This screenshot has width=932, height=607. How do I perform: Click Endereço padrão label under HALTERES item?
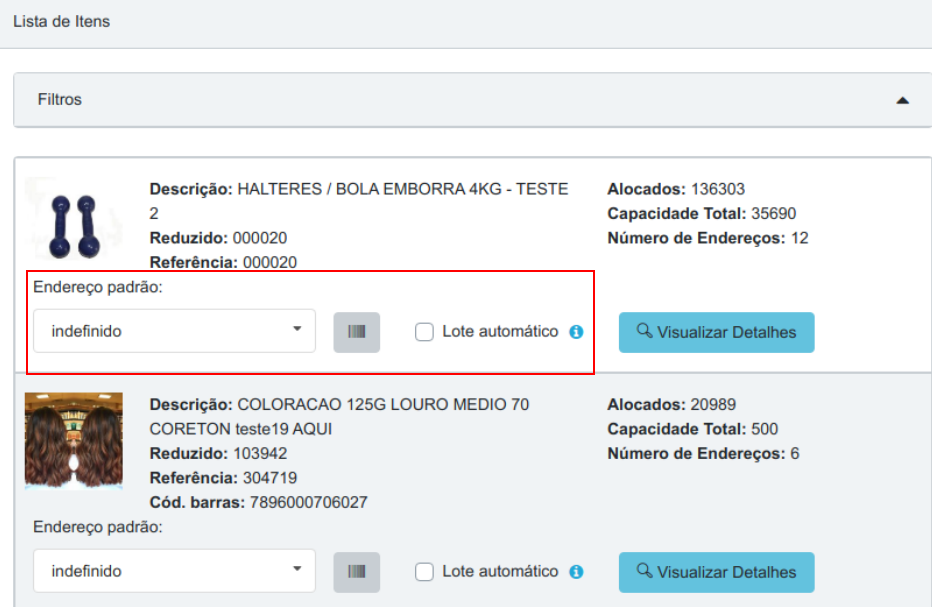click(97, 287)
